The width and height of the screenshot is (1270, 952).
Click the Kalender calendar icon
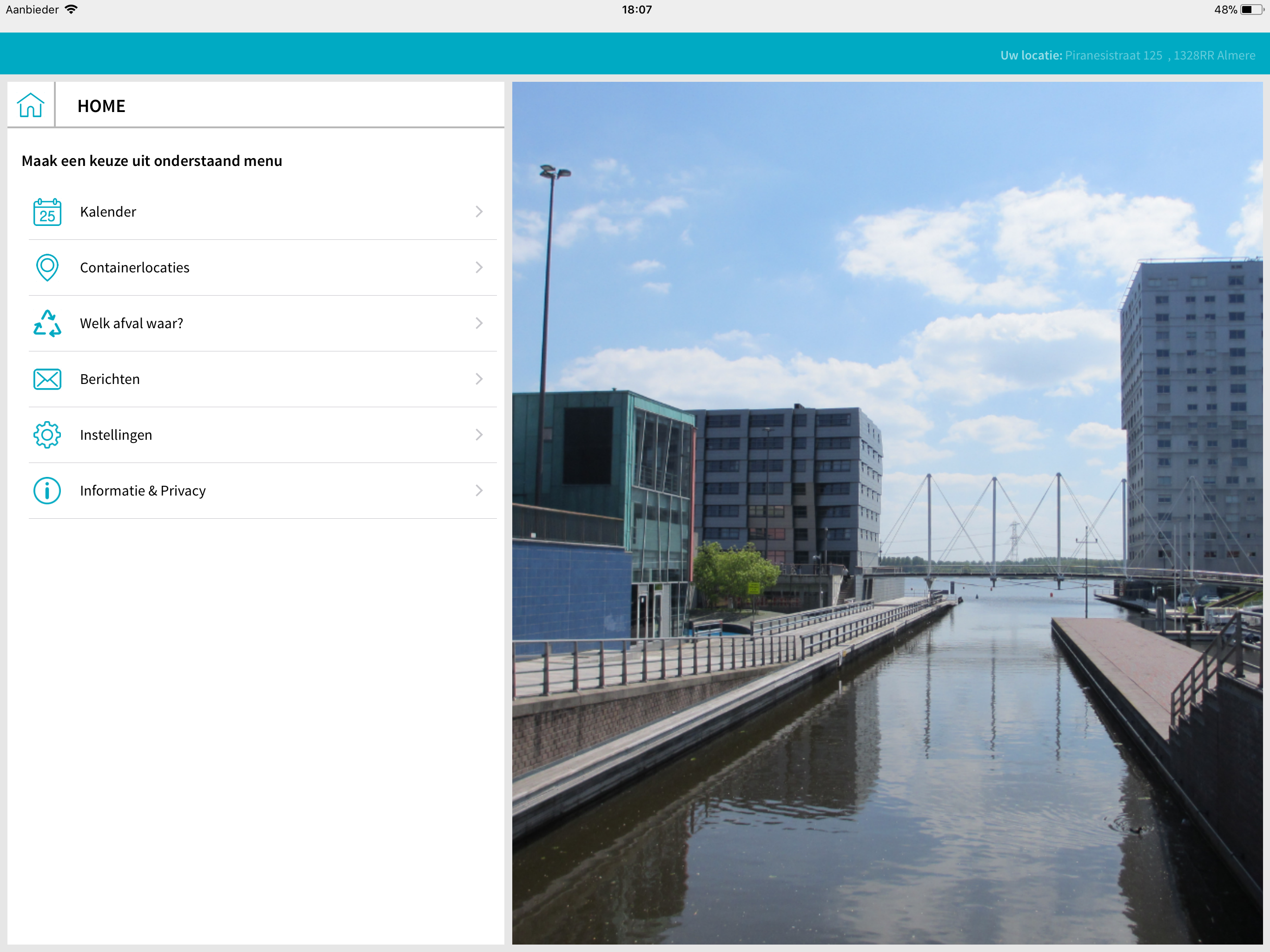click(47, 212)
